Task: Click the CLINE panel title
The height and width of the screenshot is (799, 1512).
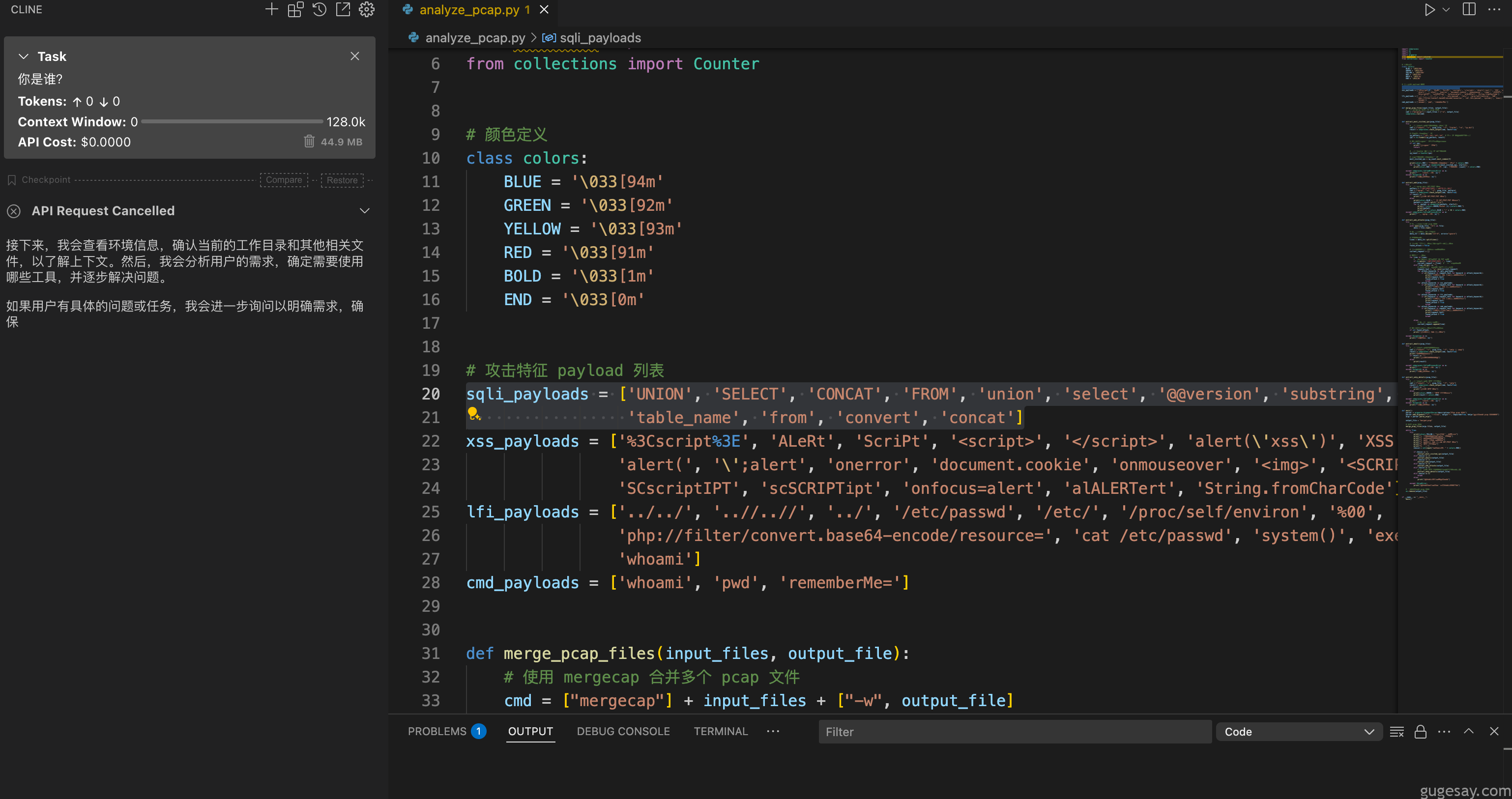Action: [27, 9]
